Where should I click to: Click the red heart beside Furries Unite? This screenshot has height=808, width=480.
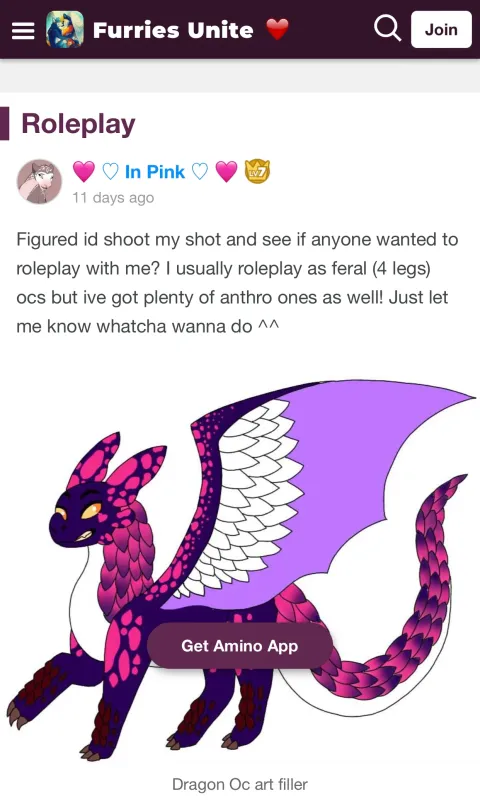[x=277, y=29]
